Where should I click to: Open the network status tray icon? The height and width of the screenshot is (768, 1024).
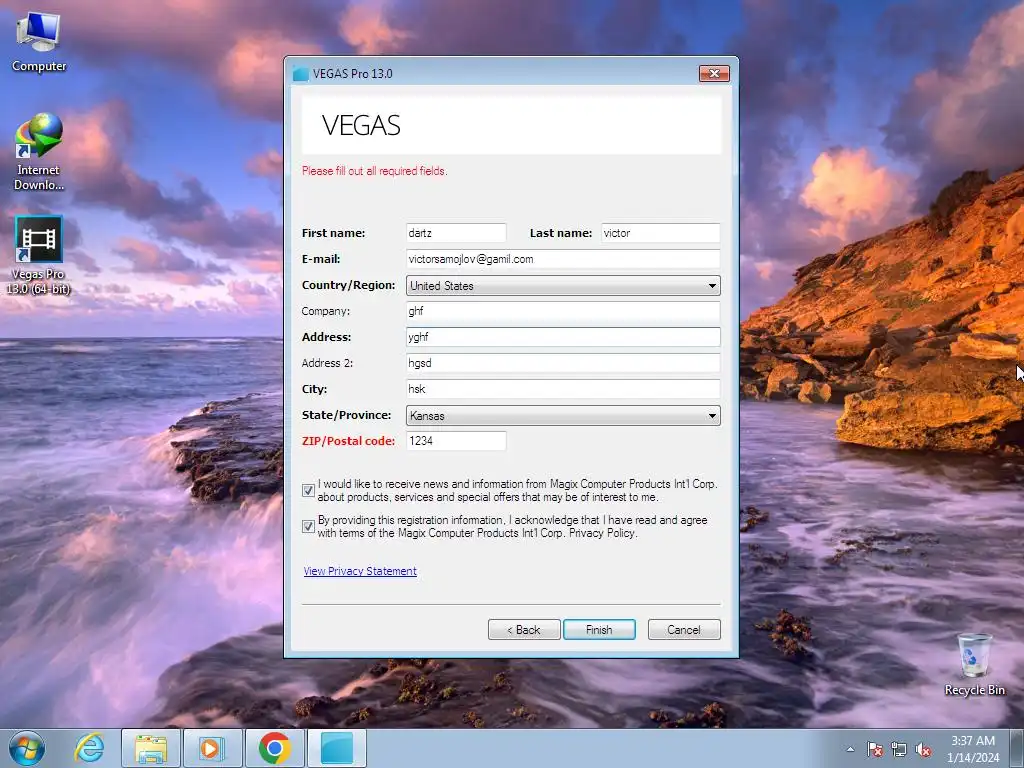(x=899, y=749)
